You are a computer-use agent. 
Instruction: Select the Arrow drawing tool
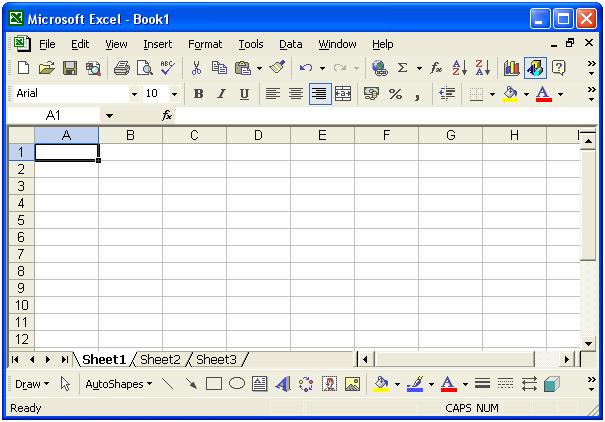click(191, 383)
